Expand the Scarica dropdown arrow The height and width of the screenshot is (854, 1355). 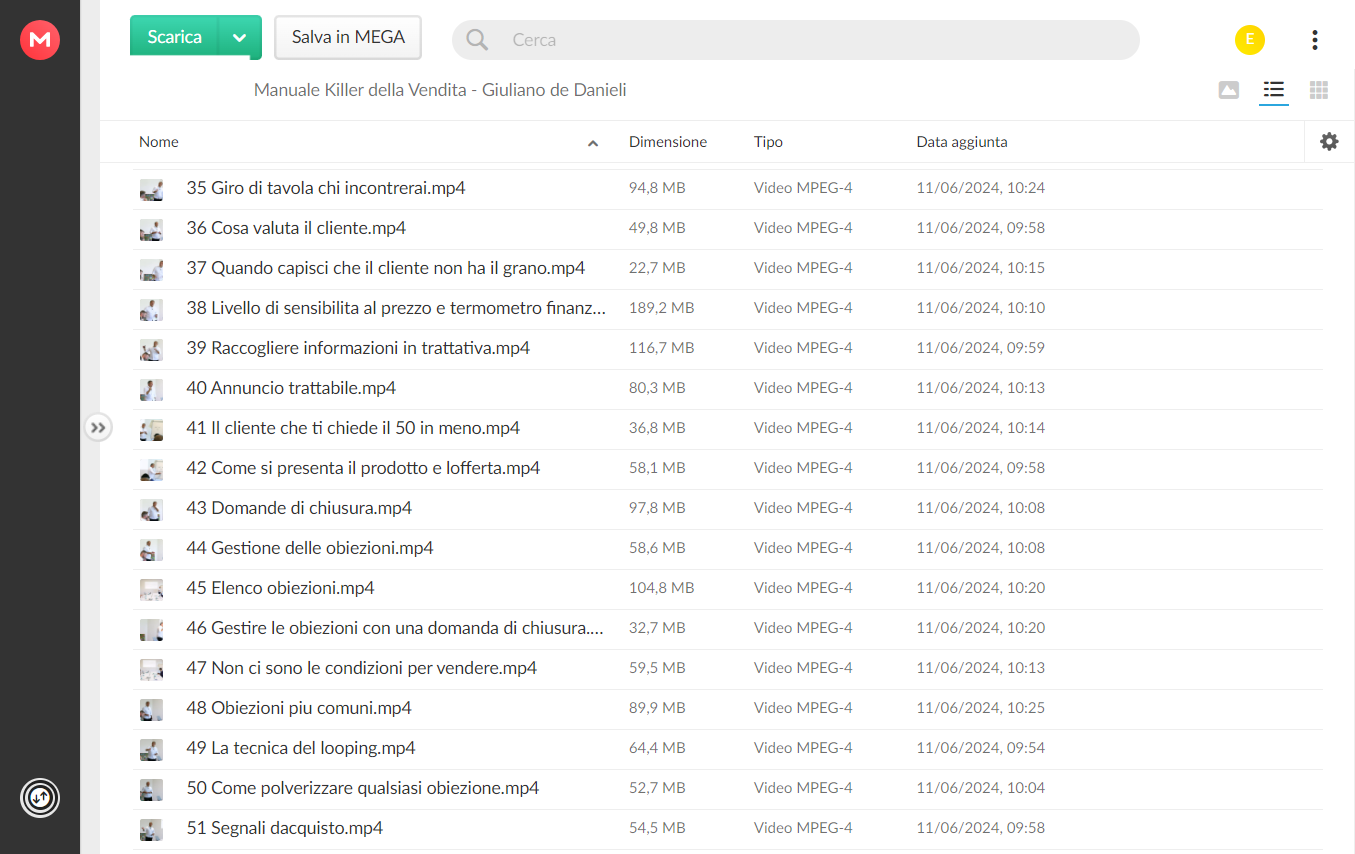click(239, 38)
